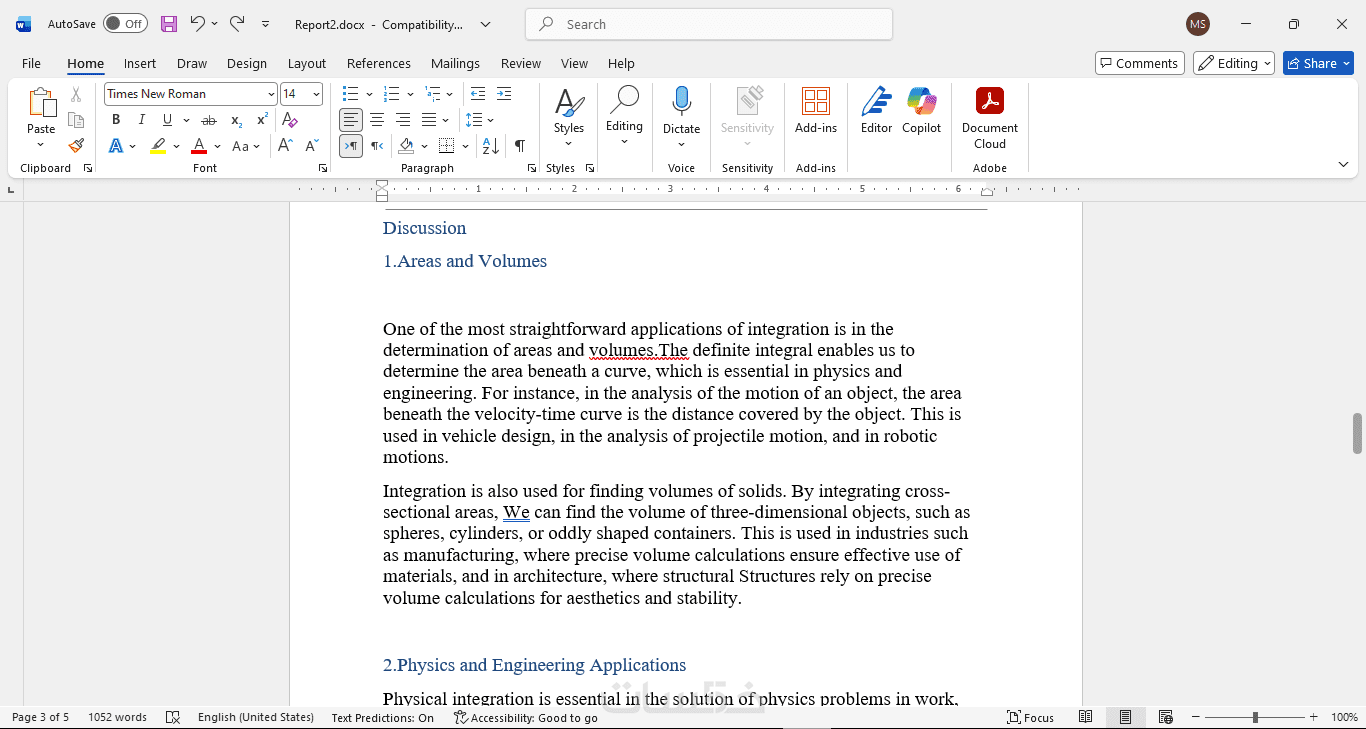Open the numbering library dropdown arrow
The image size is (1366, 729).
pyautogui.click(x=410, y=94)
